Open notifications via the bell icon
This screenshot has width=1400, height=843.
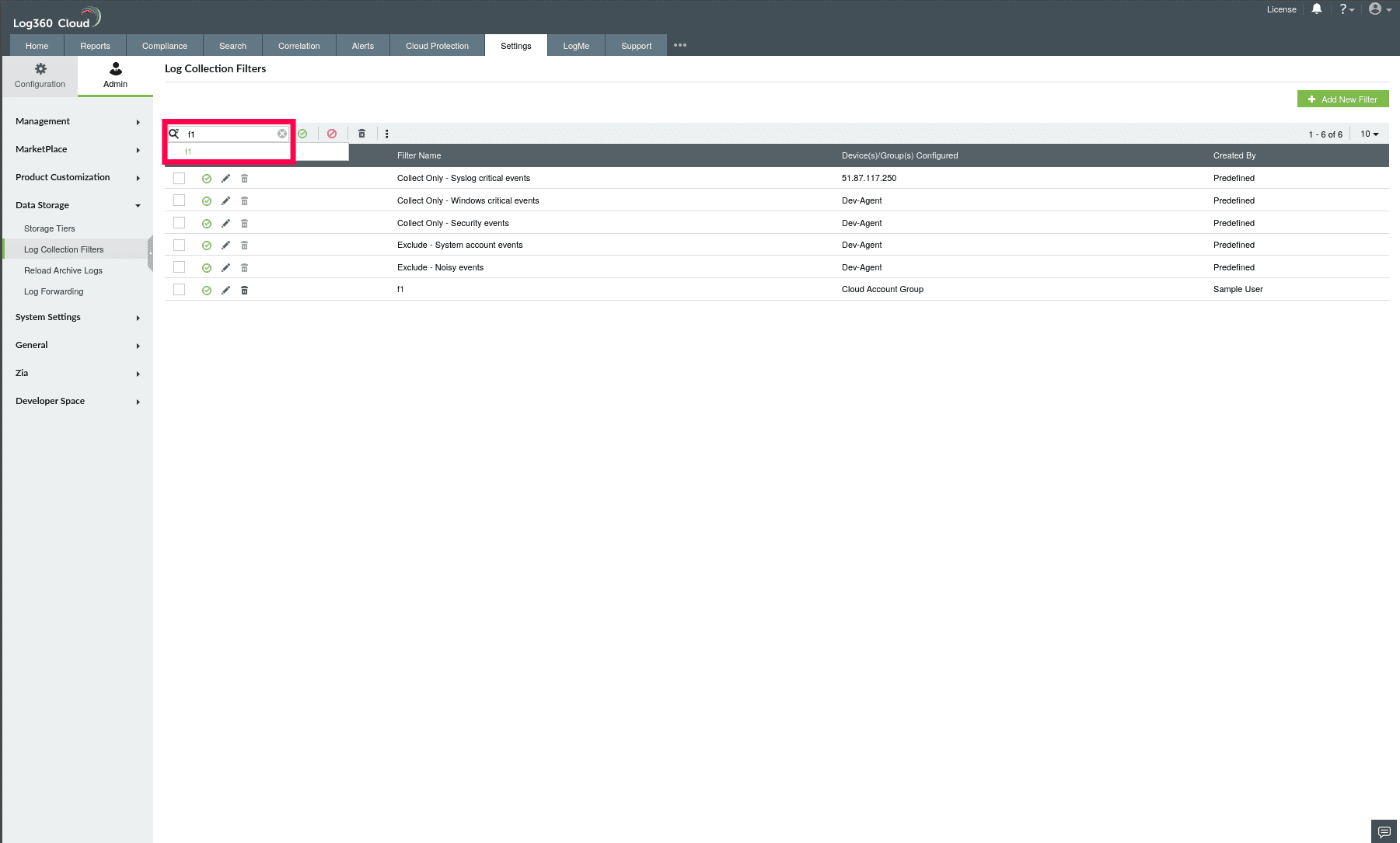(x=1316, y=9)
